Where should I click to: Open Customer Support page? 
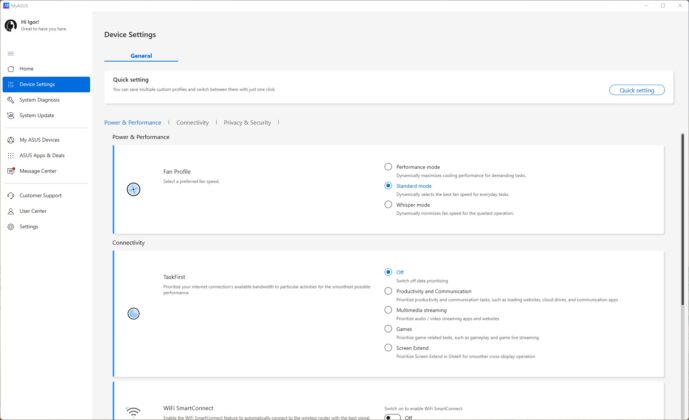(46, 196)
